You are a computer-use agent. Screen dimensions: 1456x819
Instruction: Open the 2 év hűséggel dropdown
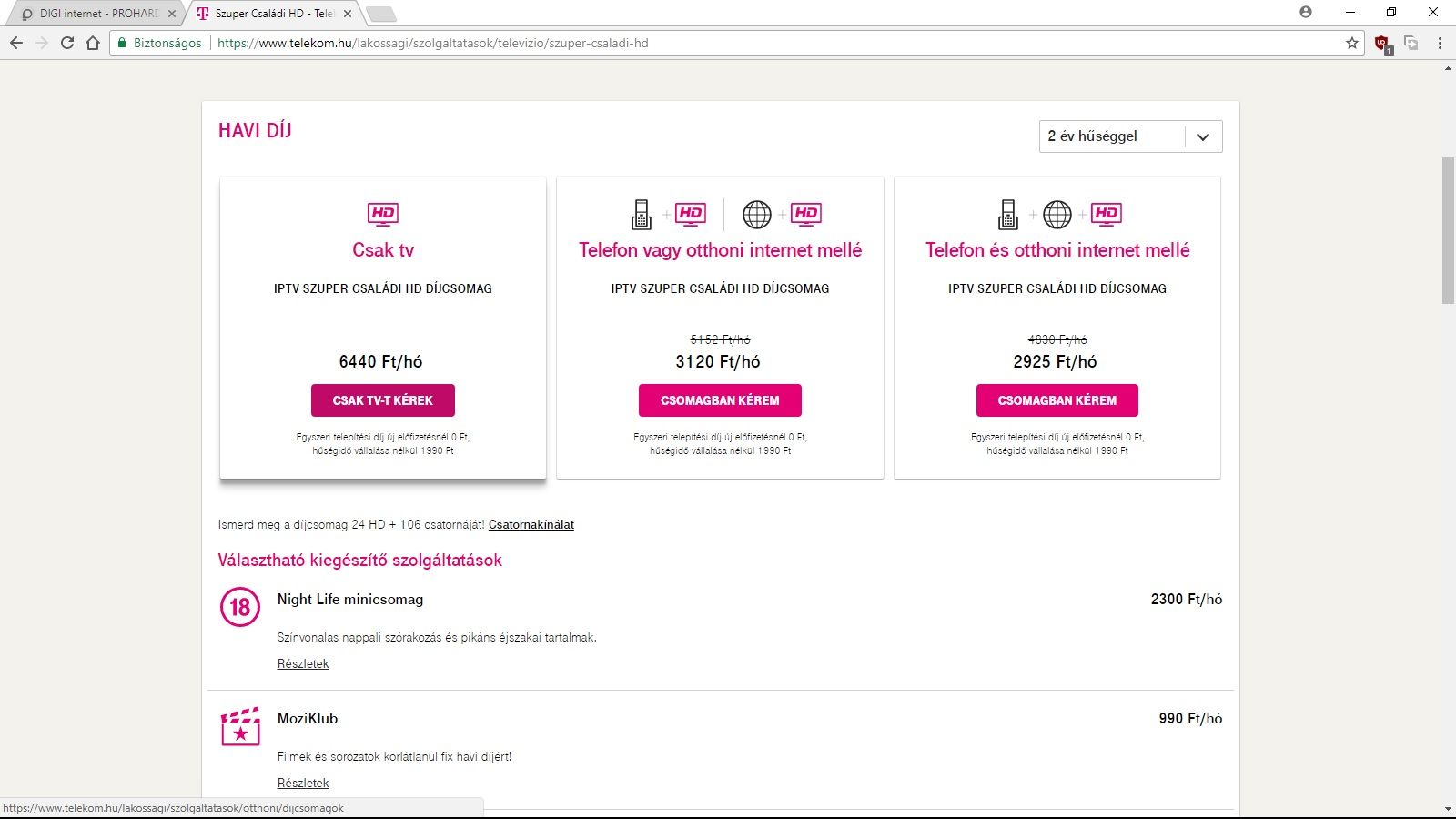[1130, 136]
